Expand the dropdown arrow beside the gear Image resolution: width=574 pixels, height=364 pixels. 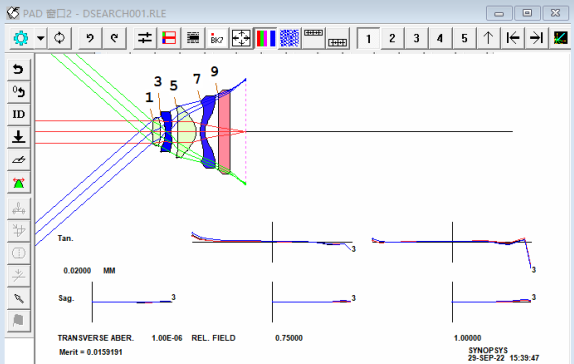41,38
